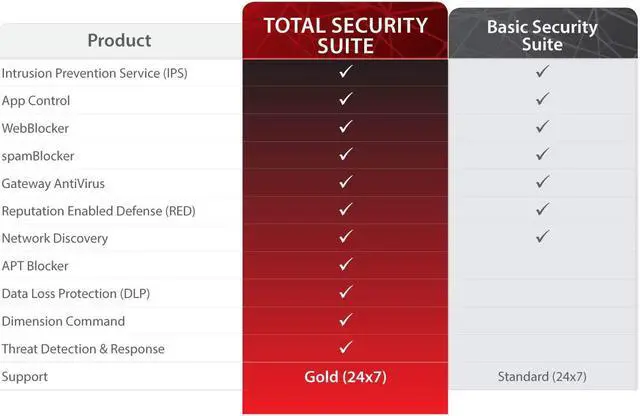640x416 pixels.
Task: Click the Gold (24x7) support cell
Action: tap(345, 377)
